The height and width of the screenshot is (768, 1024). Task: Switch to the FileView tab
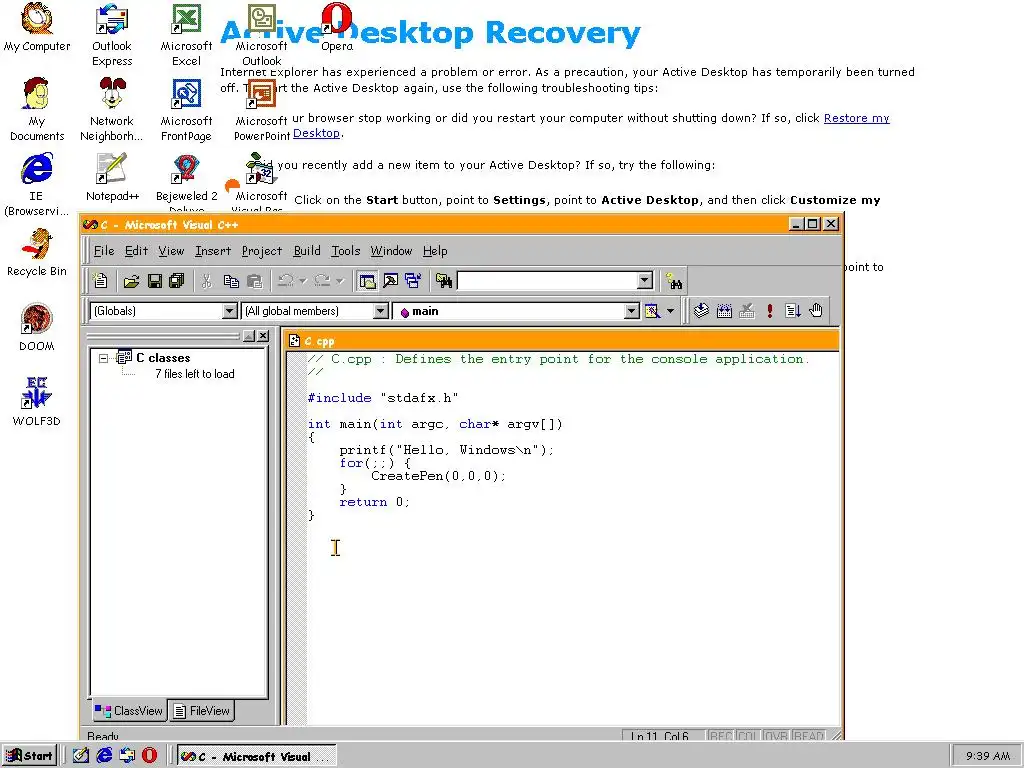[201, 711]
